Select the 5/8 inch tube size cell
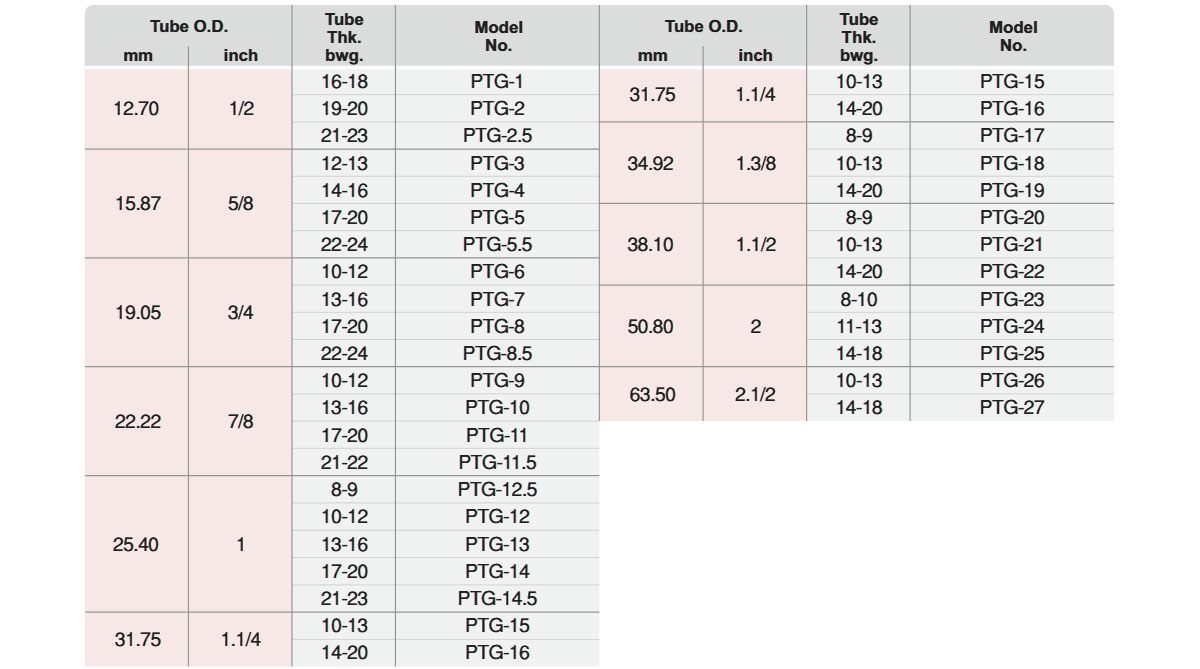Screen dimensions: 1200x669 coord(241,204)
